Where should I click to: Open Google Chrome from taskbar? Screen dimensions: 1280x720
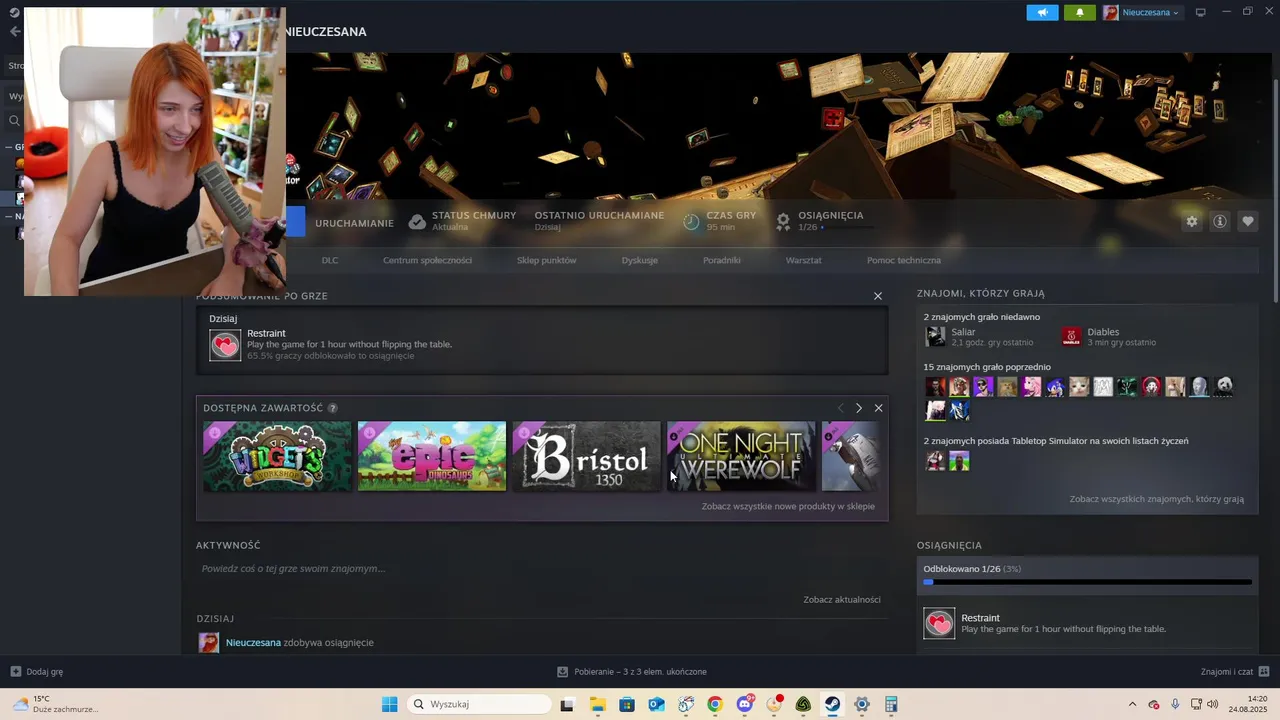tap(715, 704)
